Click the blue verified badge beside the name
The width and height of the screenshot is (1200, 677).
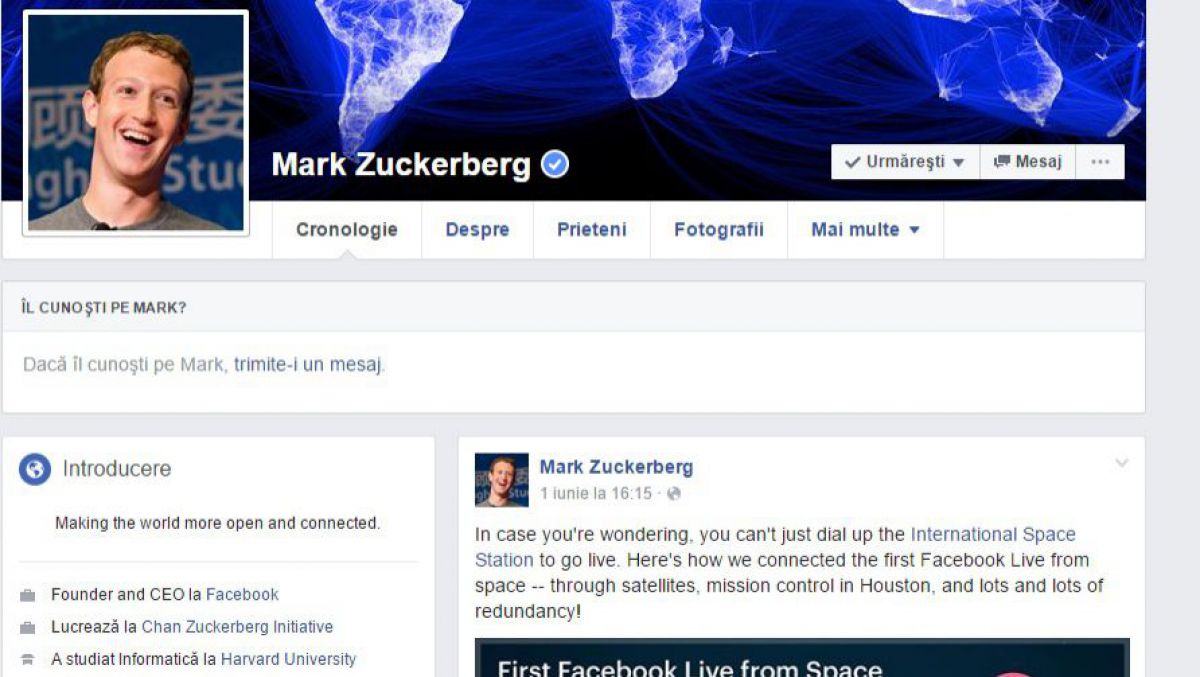click(x=555, y=165)
